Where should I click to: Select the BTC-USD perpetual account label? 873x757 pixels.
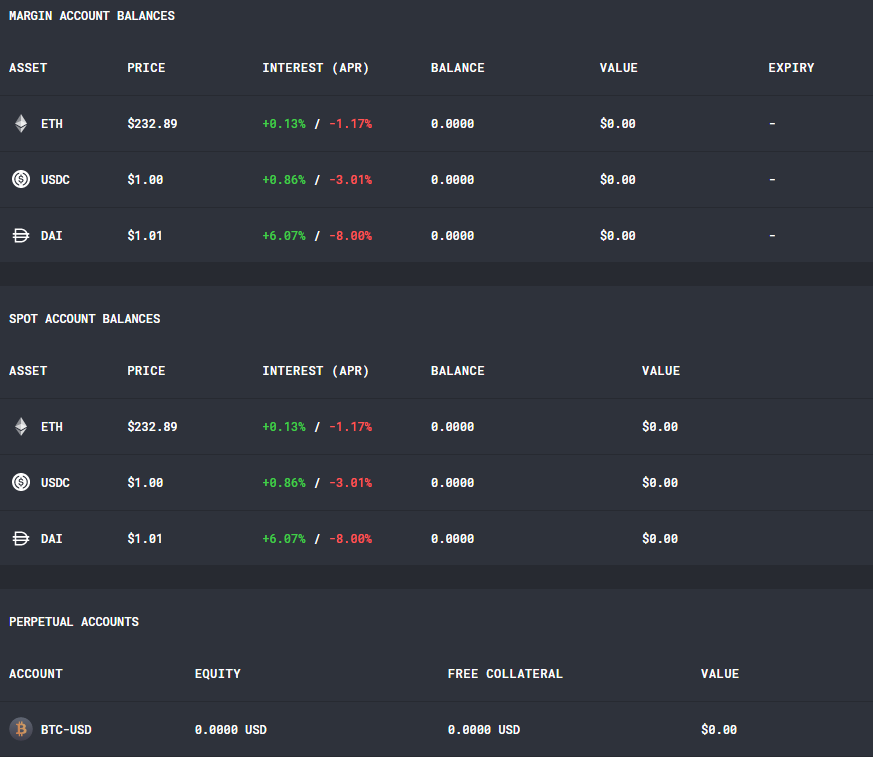(x=66, y=729)
